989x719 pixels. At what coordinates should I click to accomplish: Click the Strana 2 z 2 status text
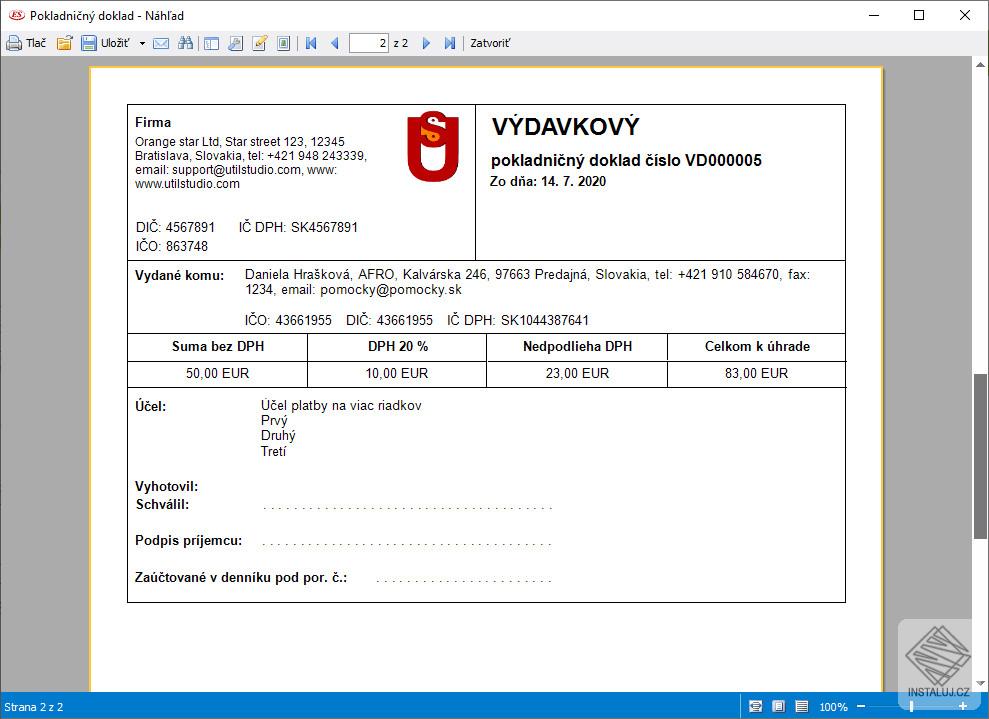pos(33,707)
